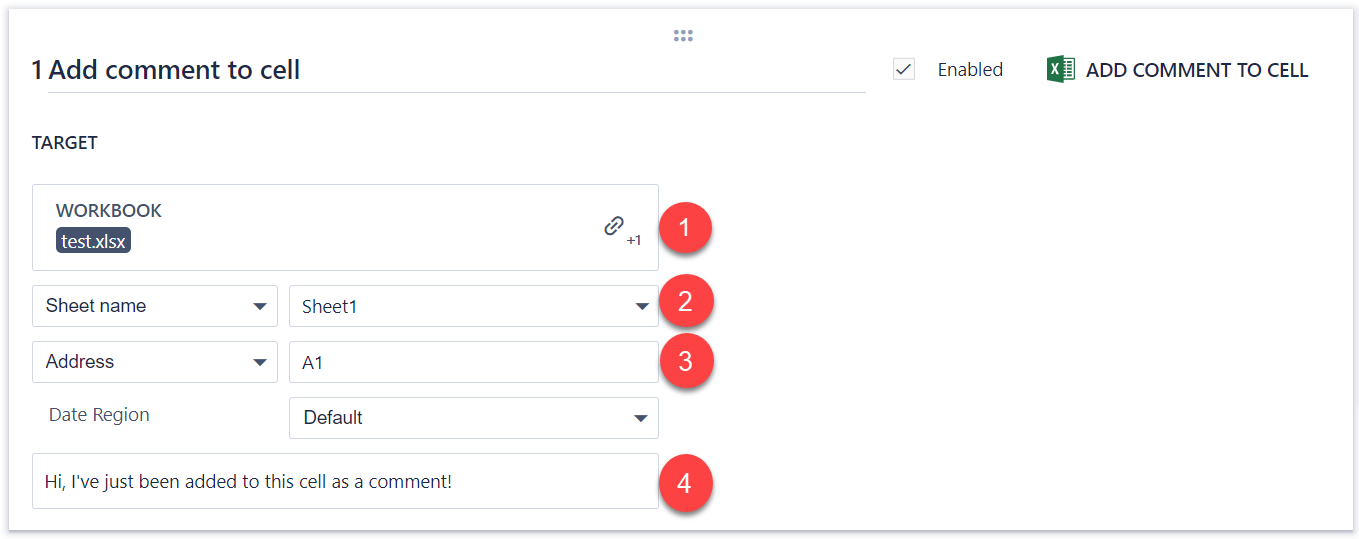Expand the Sheet1 dropdown list
The width and height of the screenshot is (1359, 539).
[x=473, y=306]
